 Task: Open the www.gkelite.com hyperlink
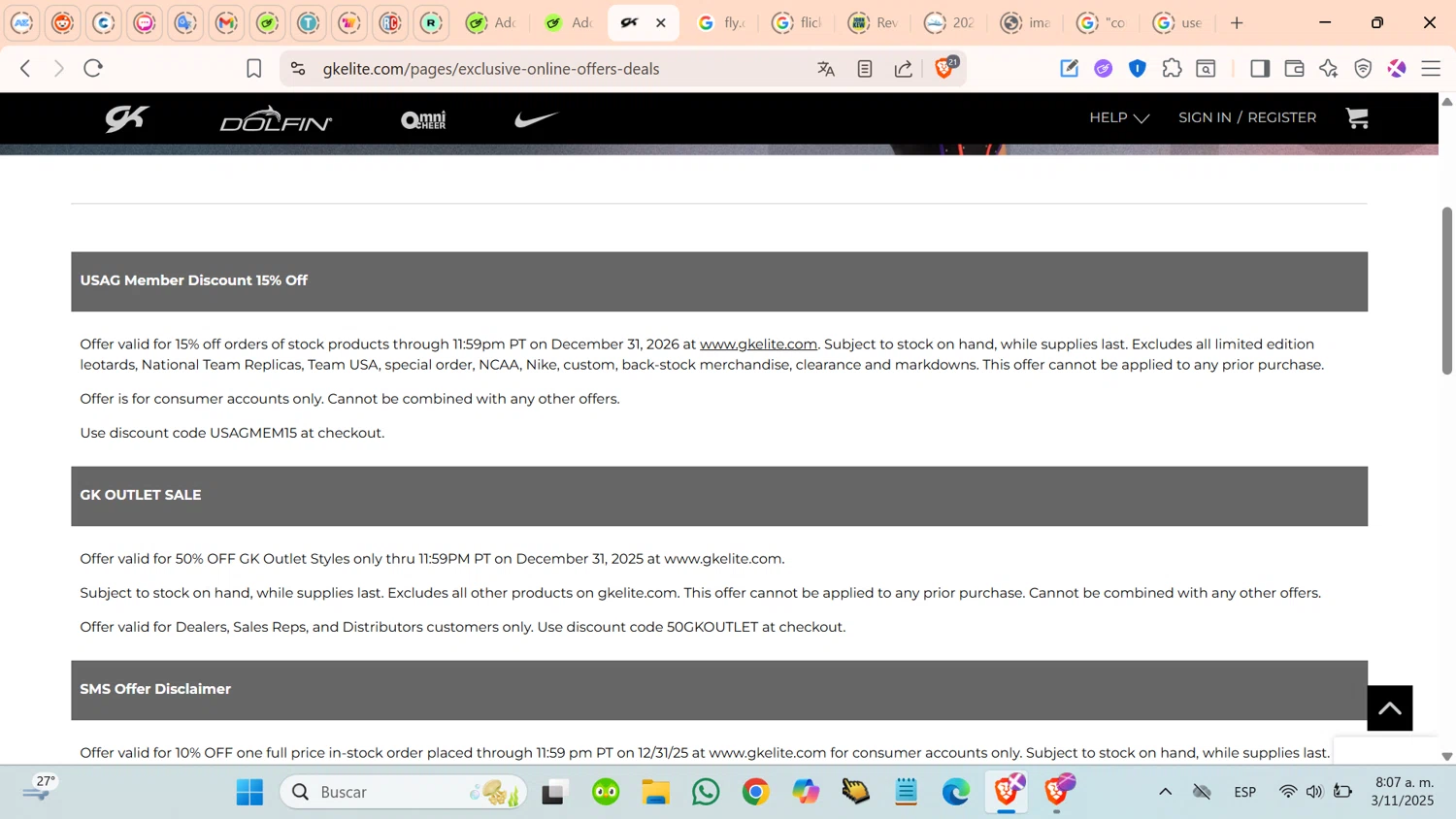pos(758,344)
